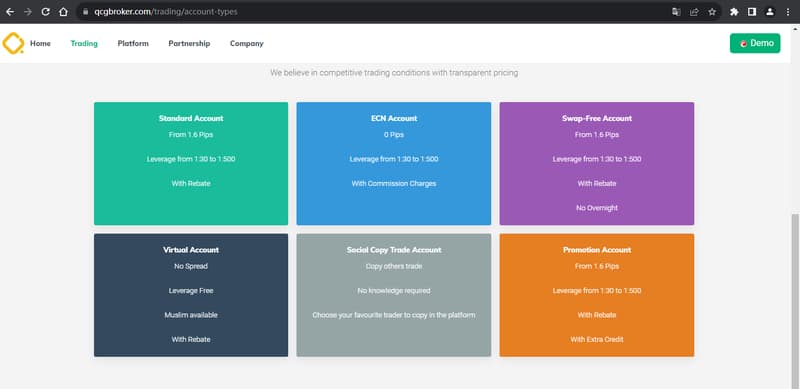Select the ECN Account card title
Viewport: 800px width, 389px height.
(x=394, y=118)
